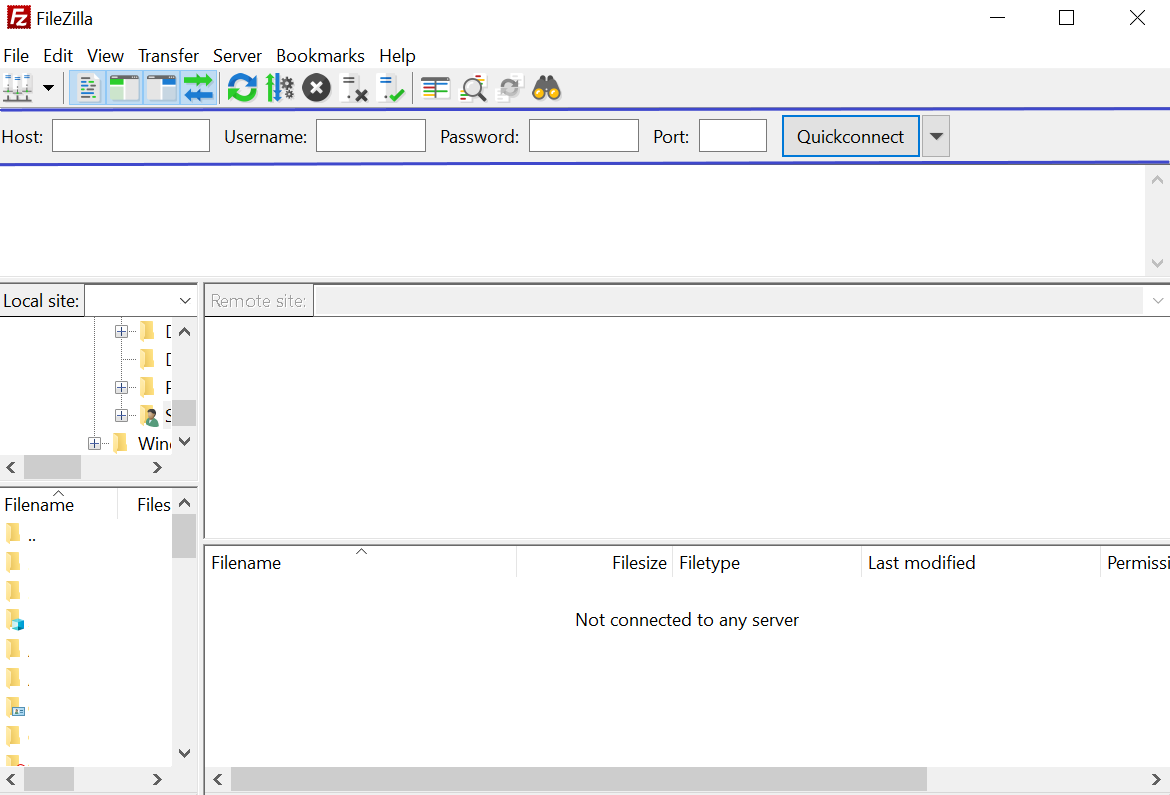Open the Quickconnect options dropdown
1170x795 pixels.
coord(935,135)
